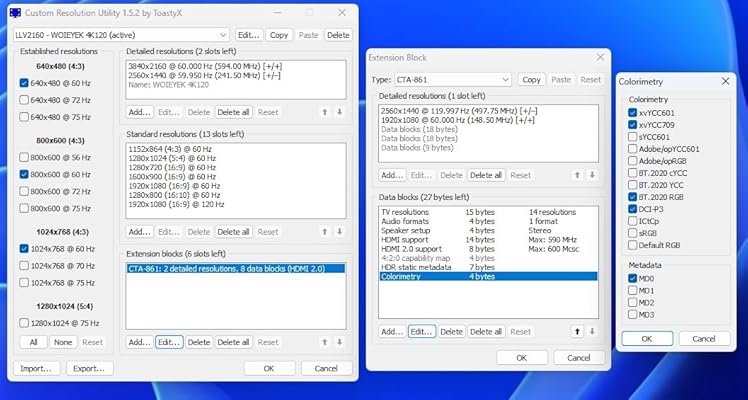Enable MD1 metadata checkbox
Image resolution: width=748 pixels, height=400 pixels.
[x=633, y=290]
